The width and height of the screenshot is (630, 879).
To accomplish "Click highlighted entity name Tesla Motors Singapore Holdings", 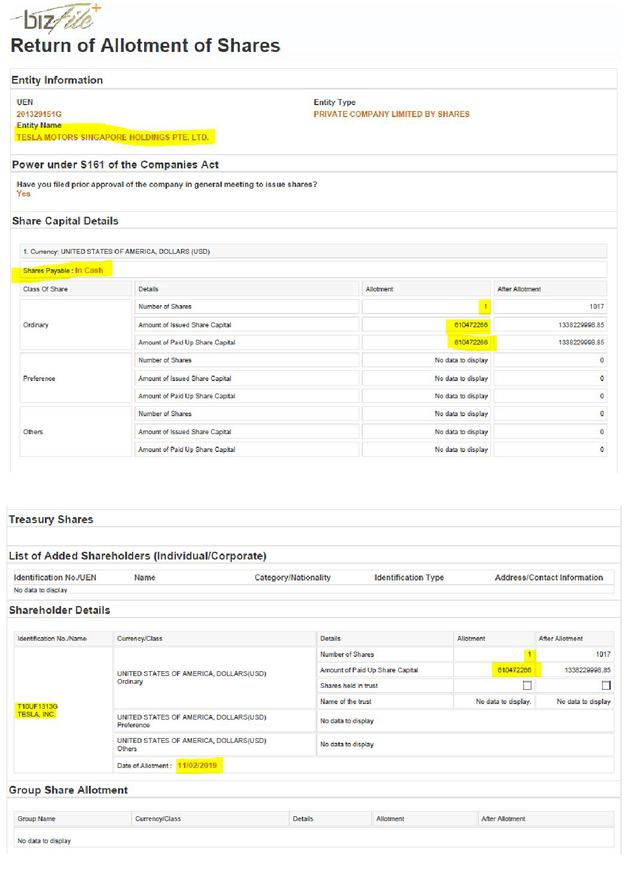I will [112, 137].
